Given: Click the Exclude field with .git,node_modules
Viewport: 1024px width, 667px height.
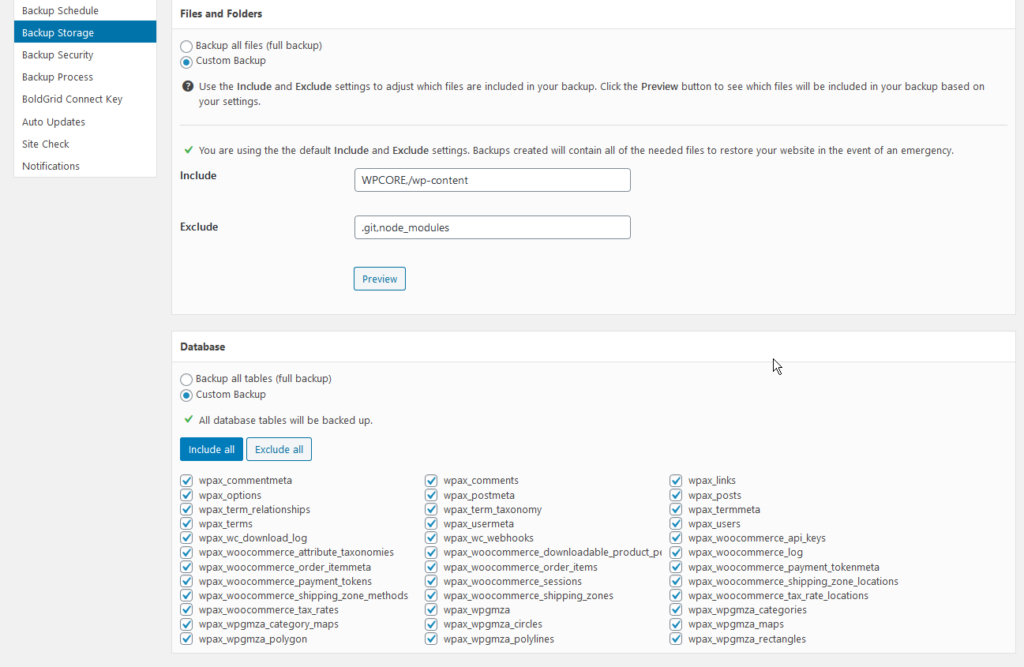Looking at the screenshot, I should pos(491,228).
